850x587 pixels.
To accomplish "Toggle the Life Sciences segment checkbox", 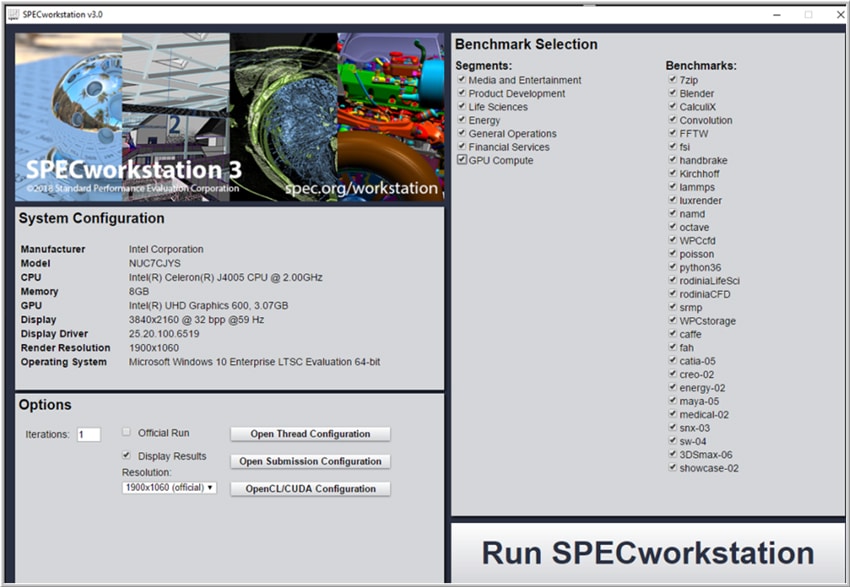I will click(462, 106).
